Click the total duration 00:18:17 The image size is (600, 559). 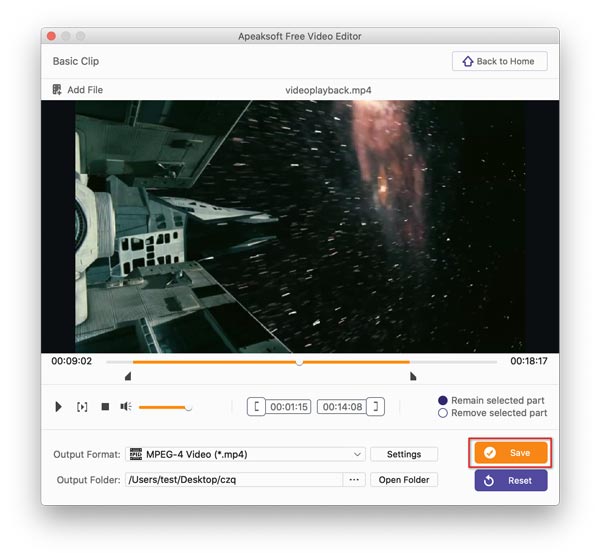pyautogui.click(x=528, y=361)
